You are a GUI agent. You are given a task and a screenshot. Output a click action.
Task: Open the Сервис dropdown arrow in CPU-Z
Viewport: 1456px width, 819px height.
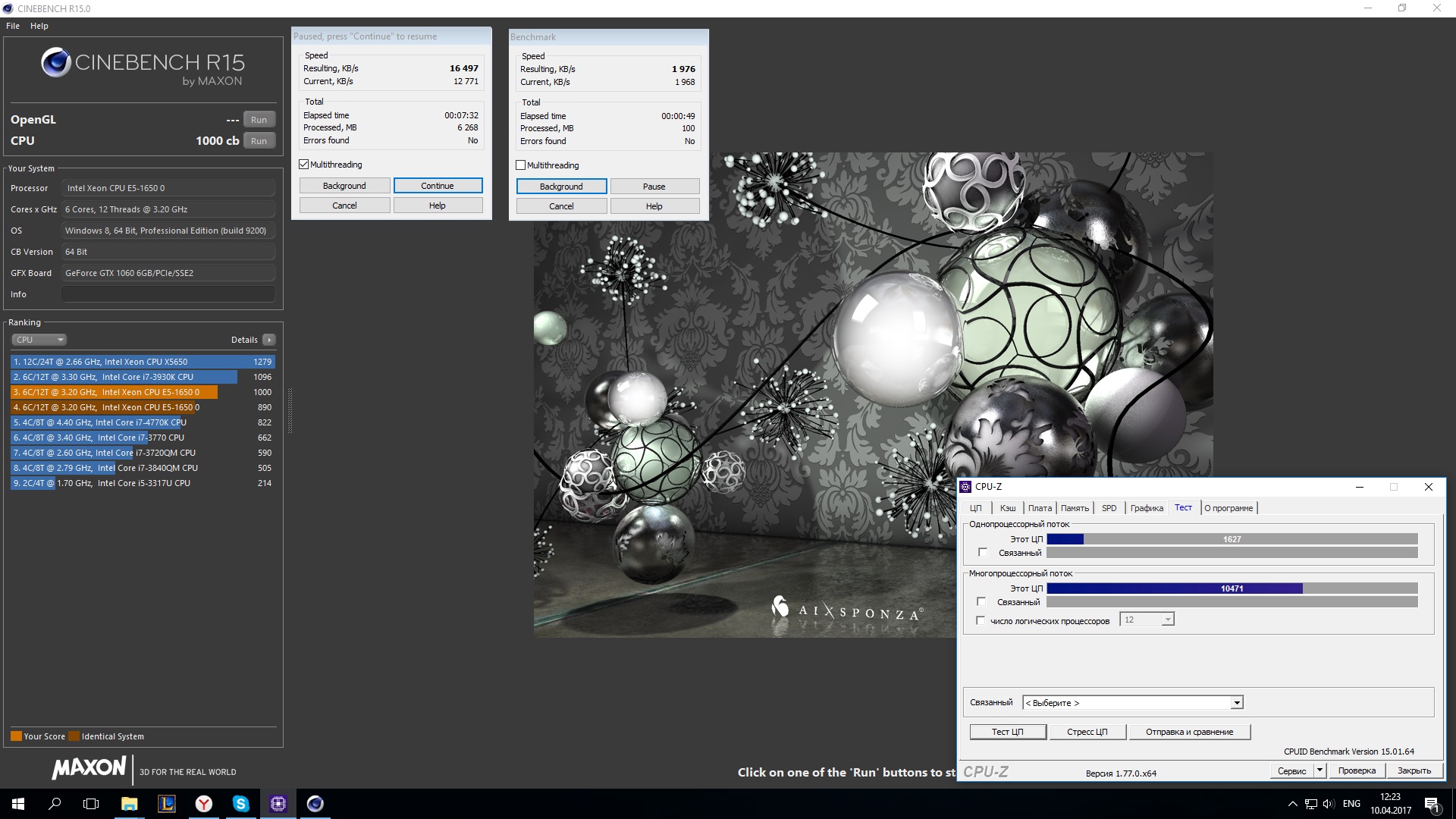point(1319,770)
